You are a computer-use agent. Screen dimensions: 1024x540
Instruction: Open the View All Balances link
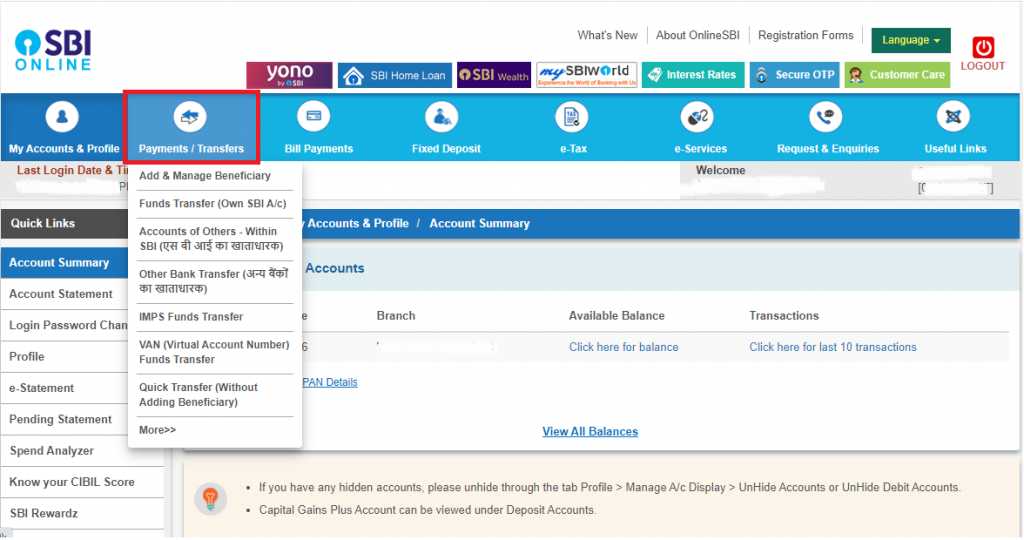590,432
